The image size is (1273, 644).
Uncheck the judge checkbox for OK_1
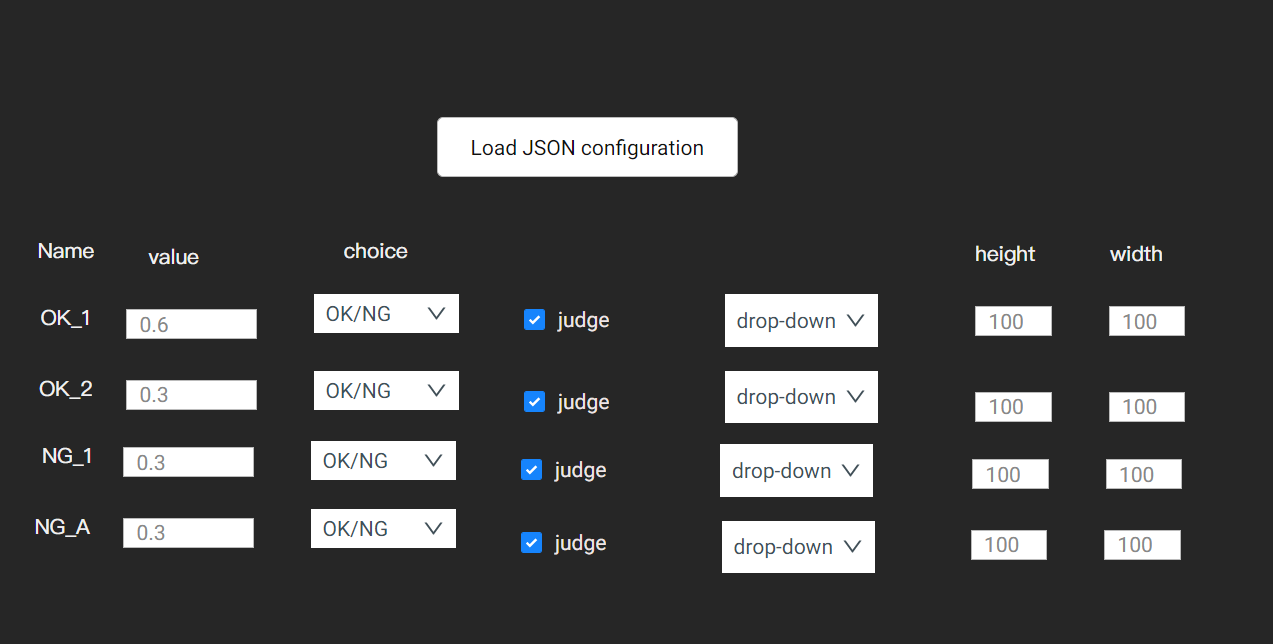point(534,319)
